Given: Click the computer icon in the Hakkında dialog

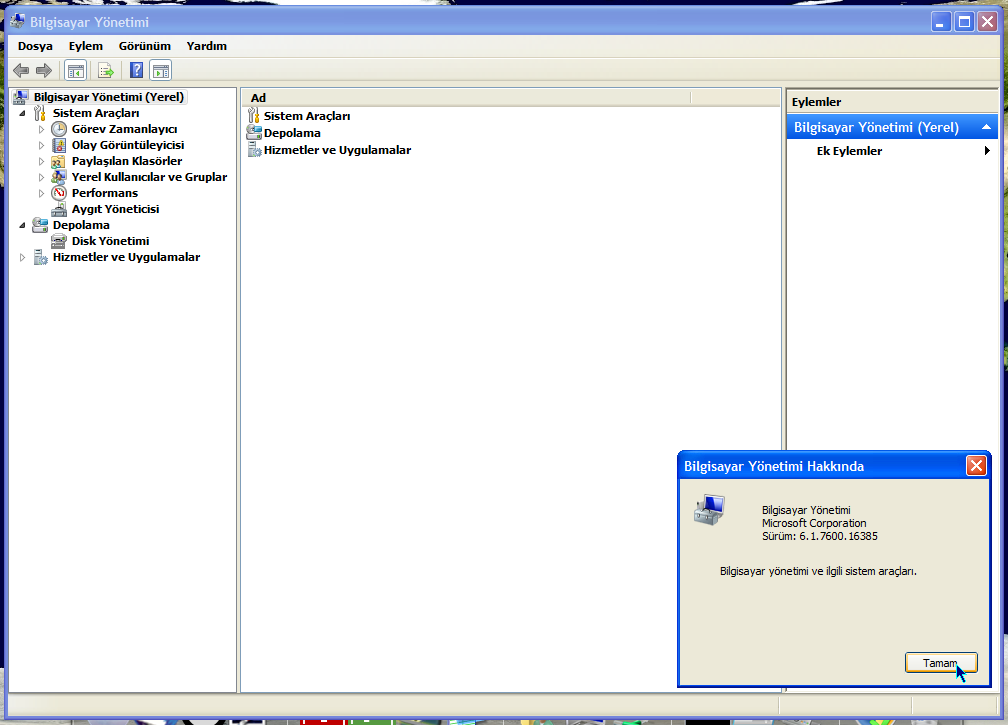Looking at the screenshot, I should tap(709, 510).
